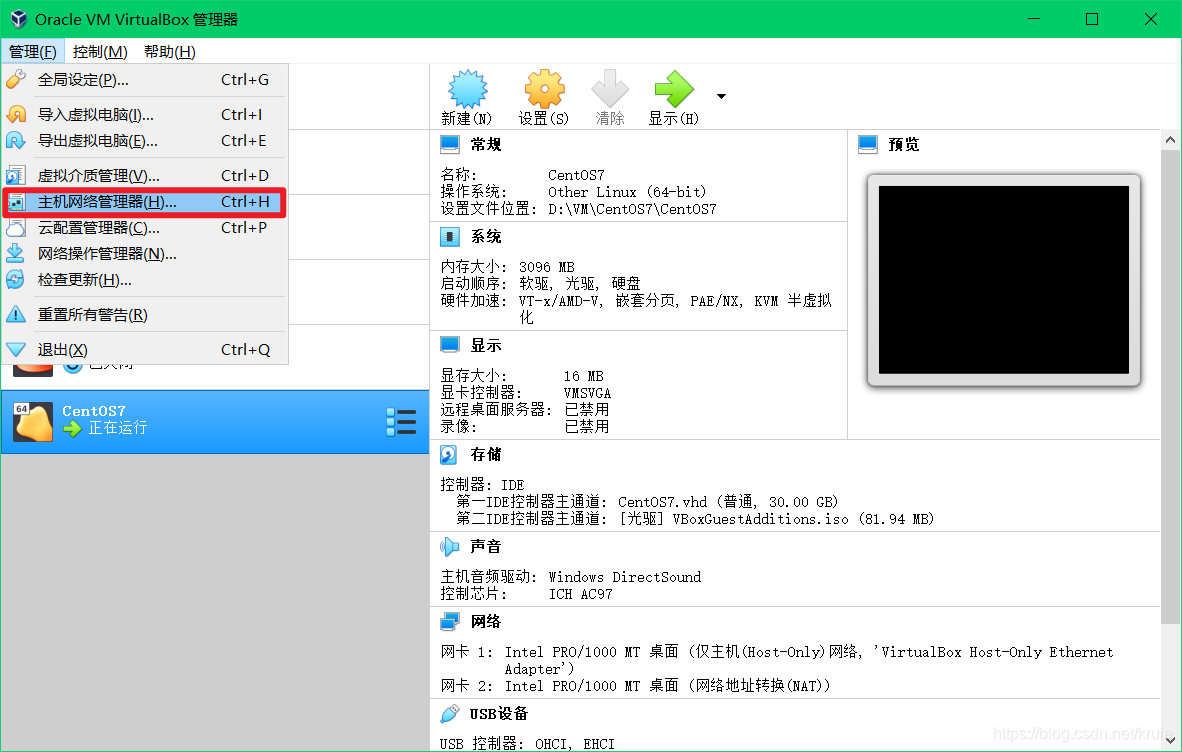The image size is (1182, 752).
Task: Click the 常规 monitor icon
Action: click(450, 144)
